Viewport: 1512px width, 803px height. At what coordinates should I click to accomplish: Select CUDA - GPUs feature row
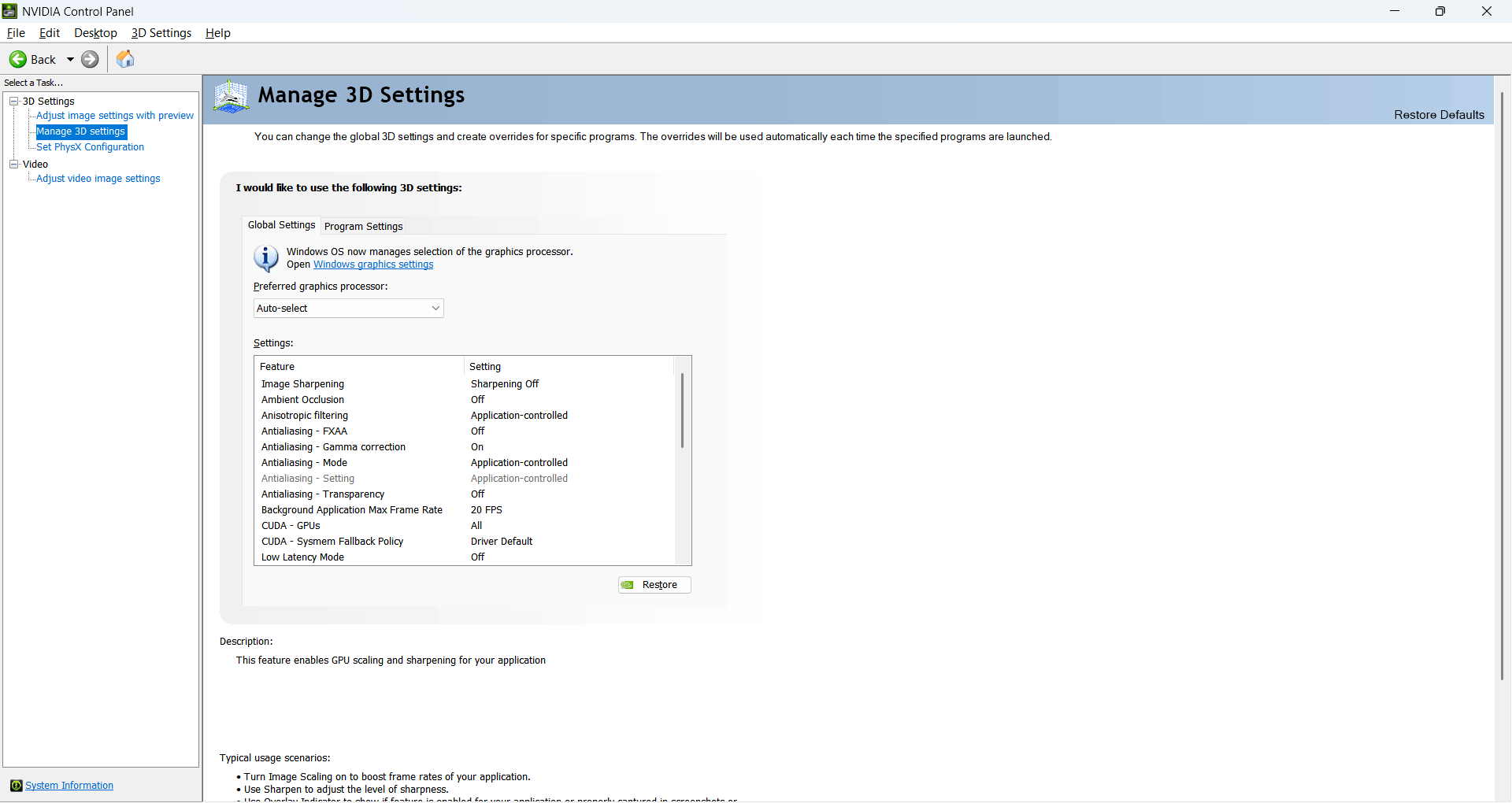[x=465, y=526]
